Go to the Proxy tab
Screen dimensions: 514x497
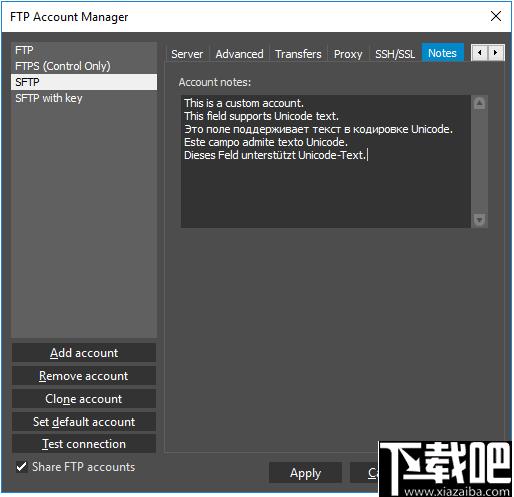[x=348, y=54]
